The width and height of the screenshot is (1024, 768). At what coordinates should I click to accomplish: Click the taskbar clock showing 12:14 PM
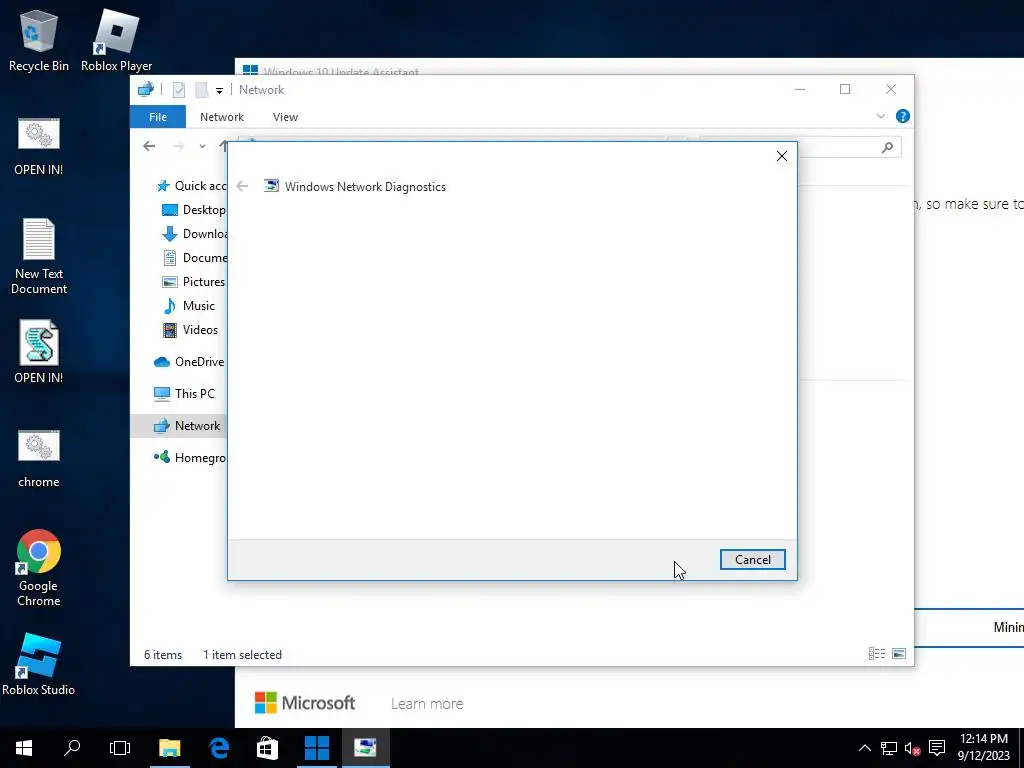(x=984, y=748)
